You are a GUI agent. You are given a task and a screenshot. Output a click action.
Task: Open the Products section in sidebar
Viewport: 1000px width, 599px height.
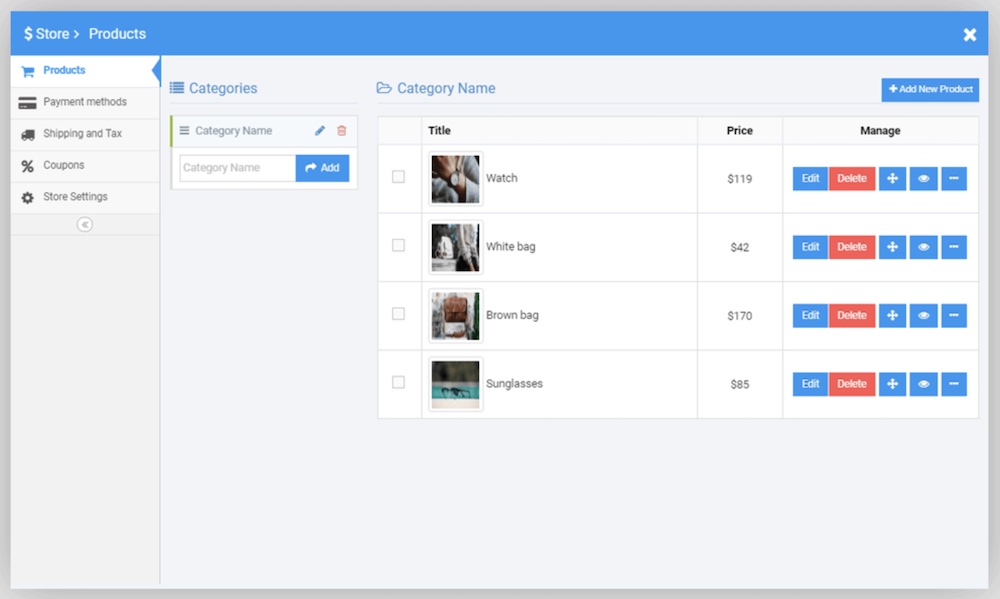tap(85, 70)
